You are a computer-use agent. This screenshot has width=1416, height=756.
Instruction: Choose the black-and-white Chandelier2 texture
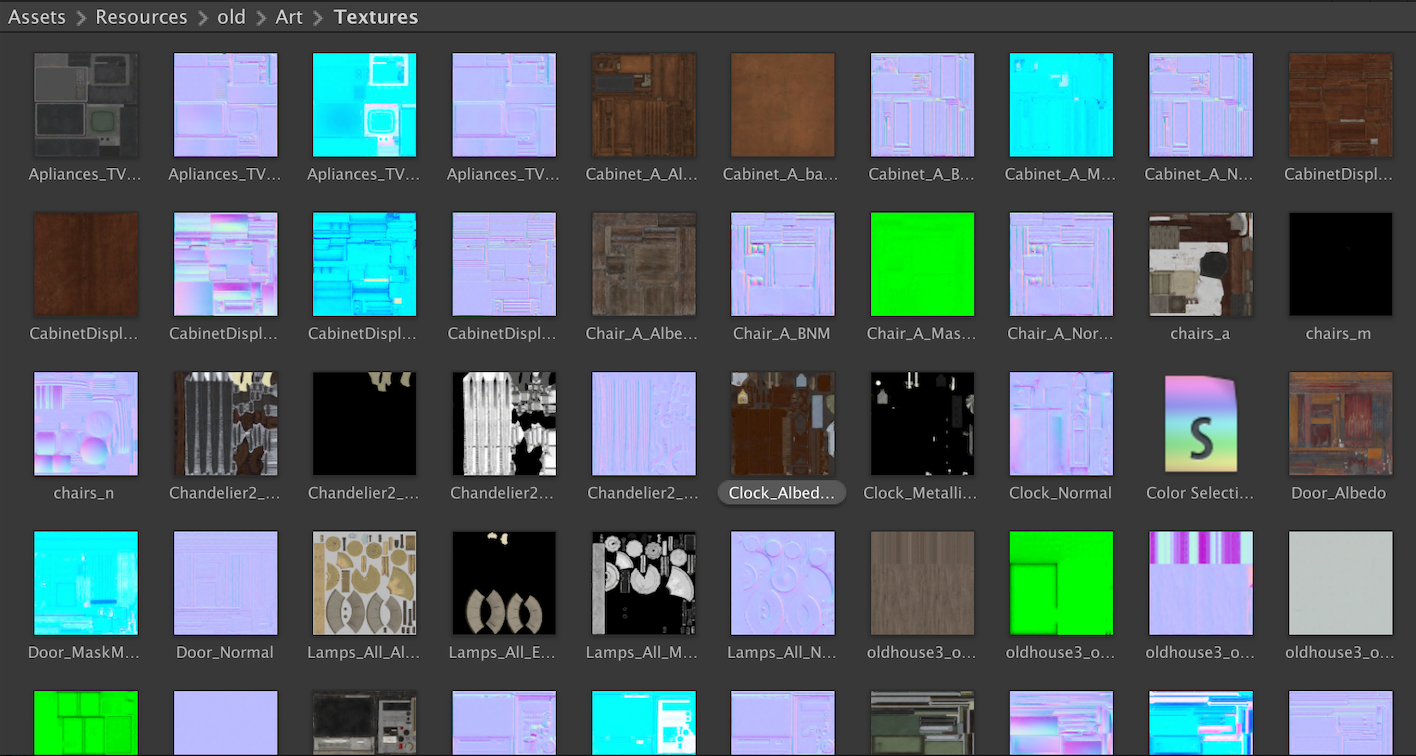point(504,424)
